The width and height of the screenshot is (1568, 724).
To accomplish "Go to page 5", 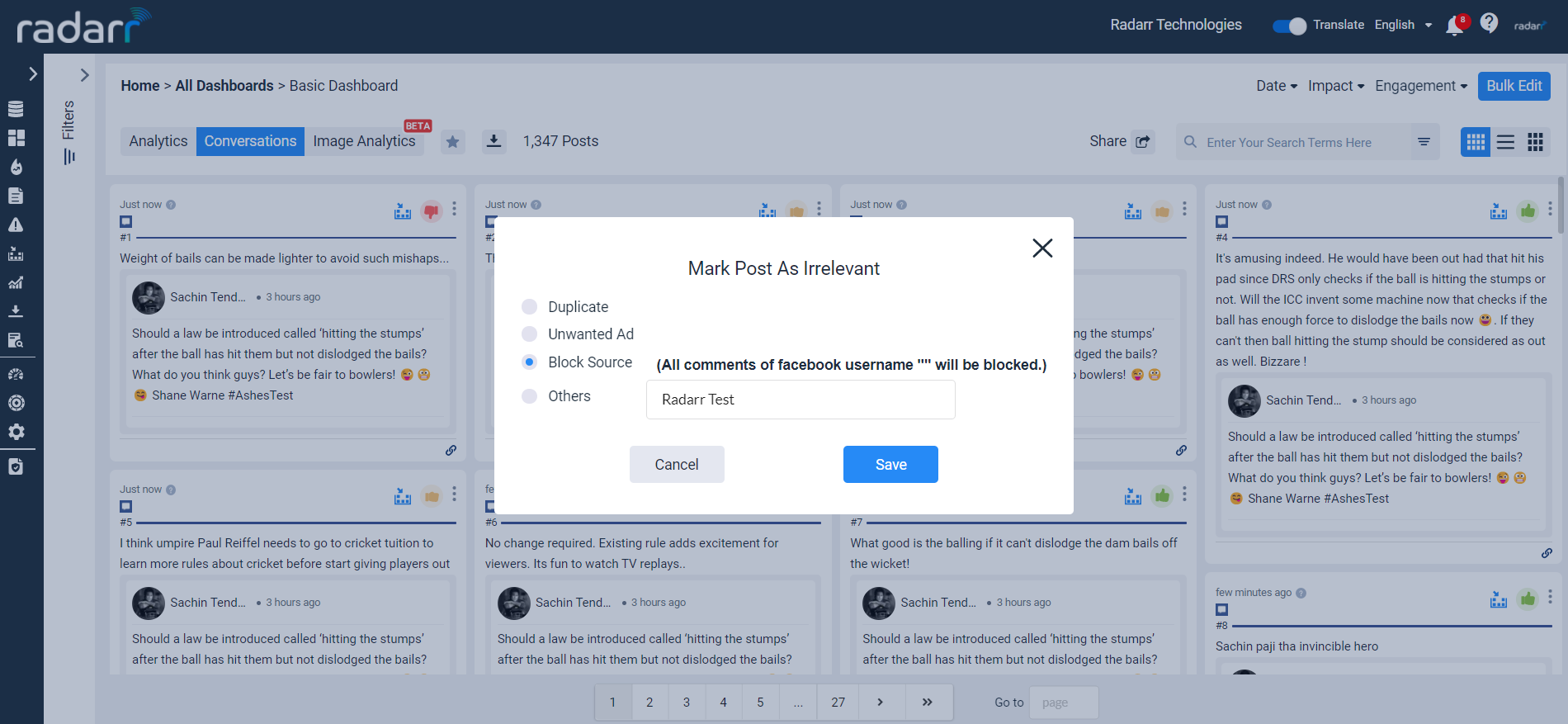I will (x=760, y=702).
